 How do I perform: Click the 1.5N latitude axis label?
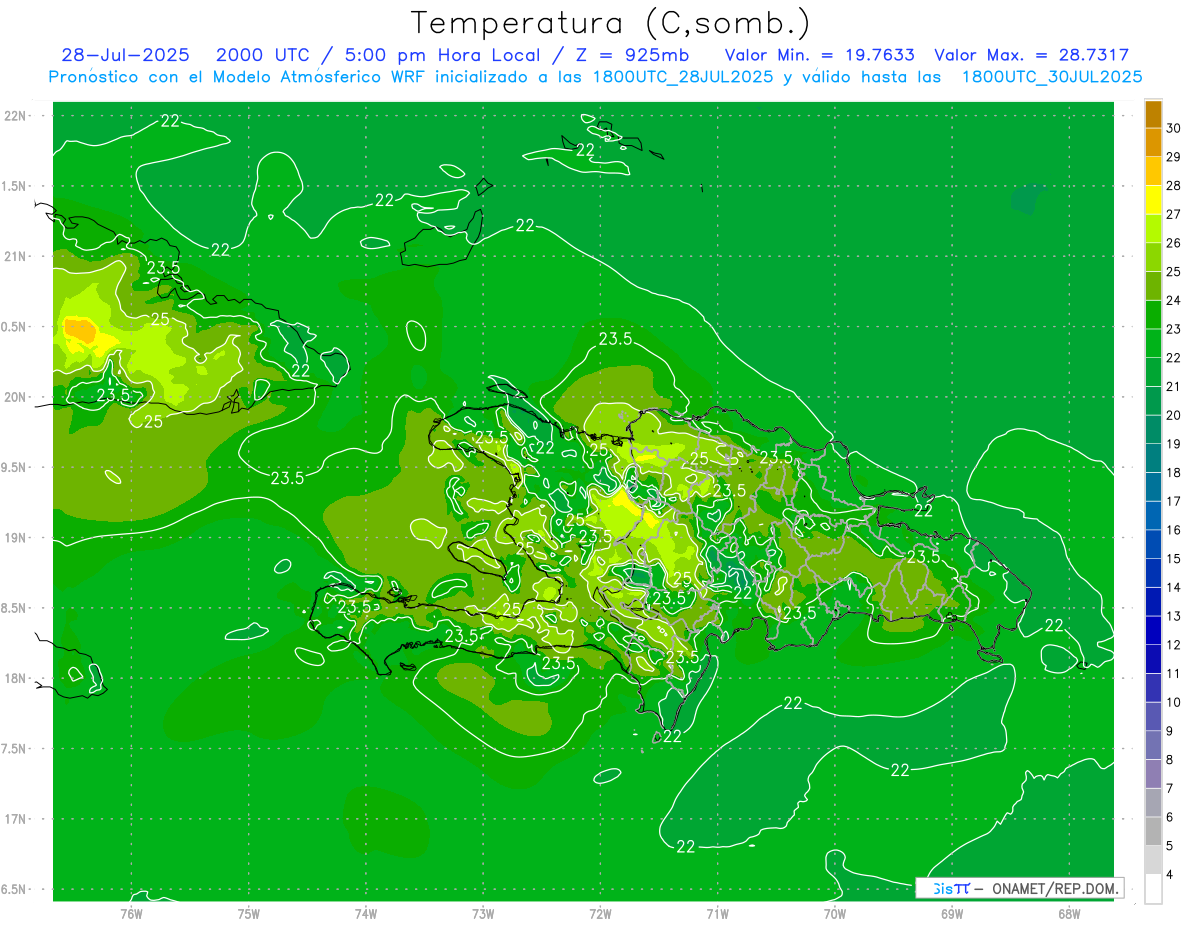pyautogui.click(x=16, y=186)
